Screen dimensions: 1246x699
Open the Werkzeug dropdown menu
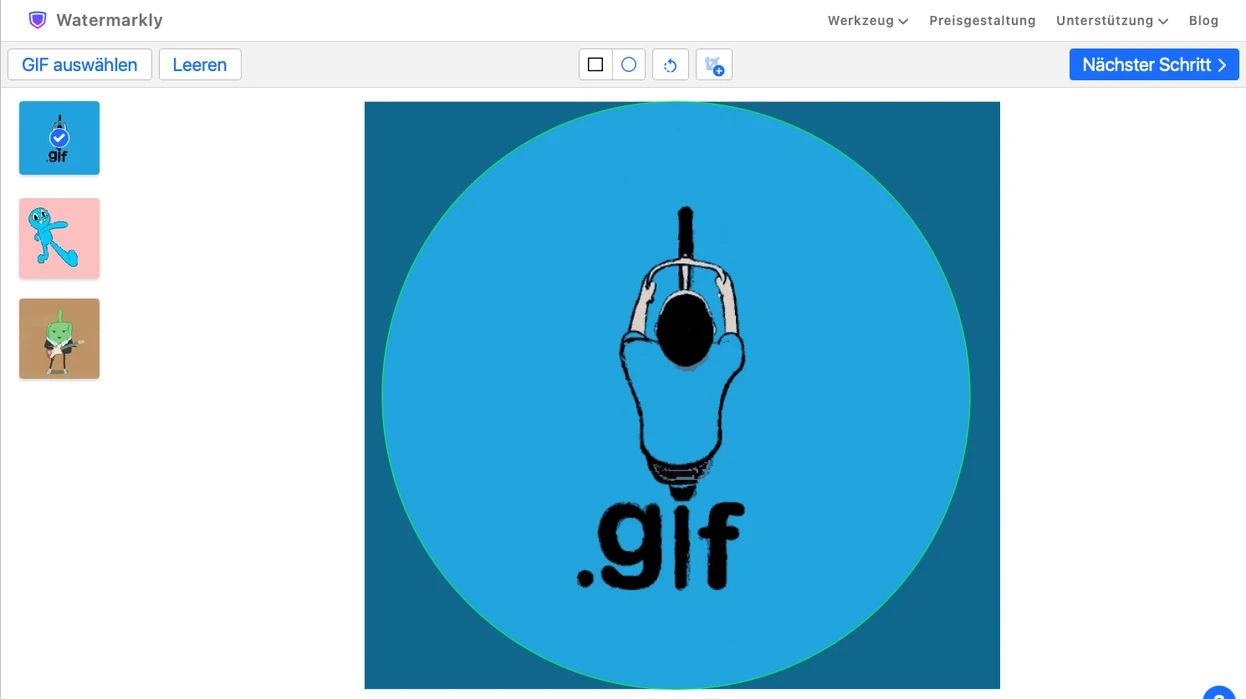tap(867, 21)
